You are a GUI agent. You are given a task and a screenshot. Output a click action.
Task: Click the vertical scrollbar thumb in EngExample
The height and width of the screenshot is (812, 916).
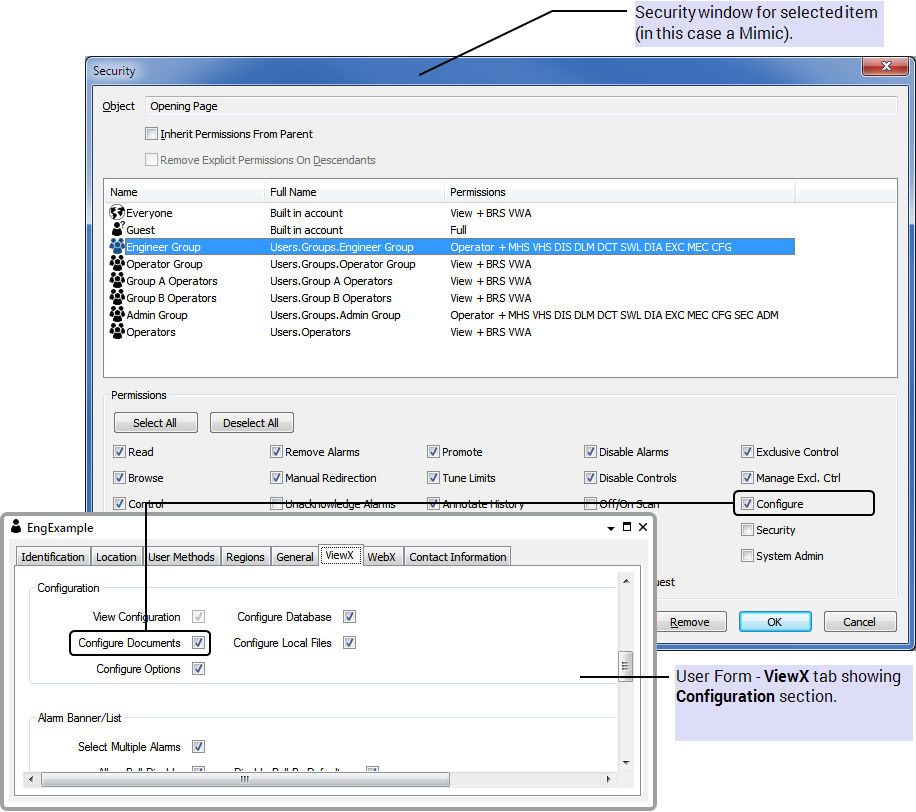pos(625,666)
